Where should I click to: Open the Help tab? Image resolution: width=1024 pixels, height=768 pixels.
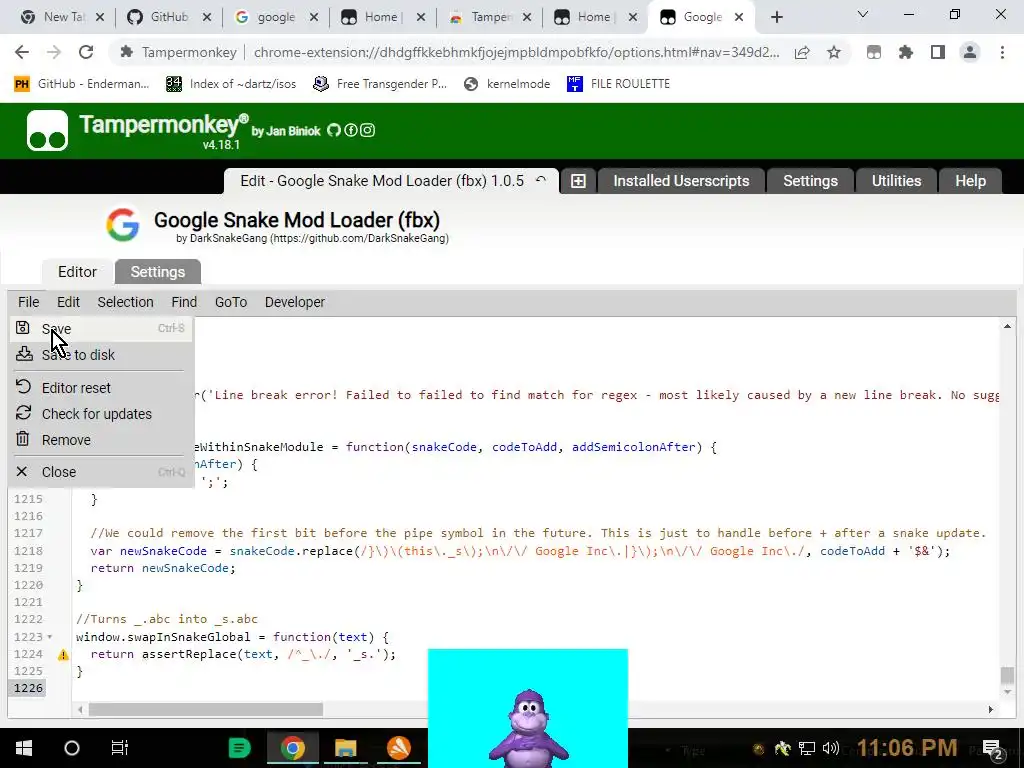pos(970,181)
